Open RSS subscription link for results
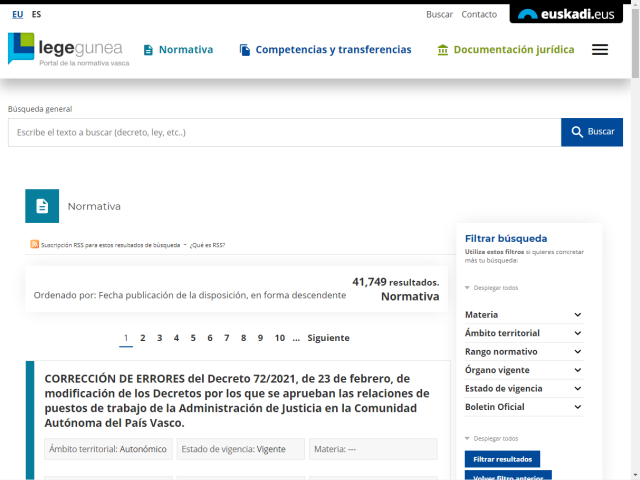This screenshot has height=480, width=640. (110, 245)
